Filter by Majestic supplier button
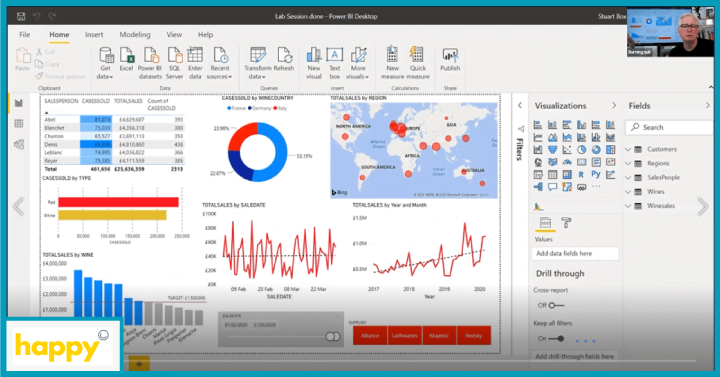The image size is (720, 377). [x=439, y=336]
